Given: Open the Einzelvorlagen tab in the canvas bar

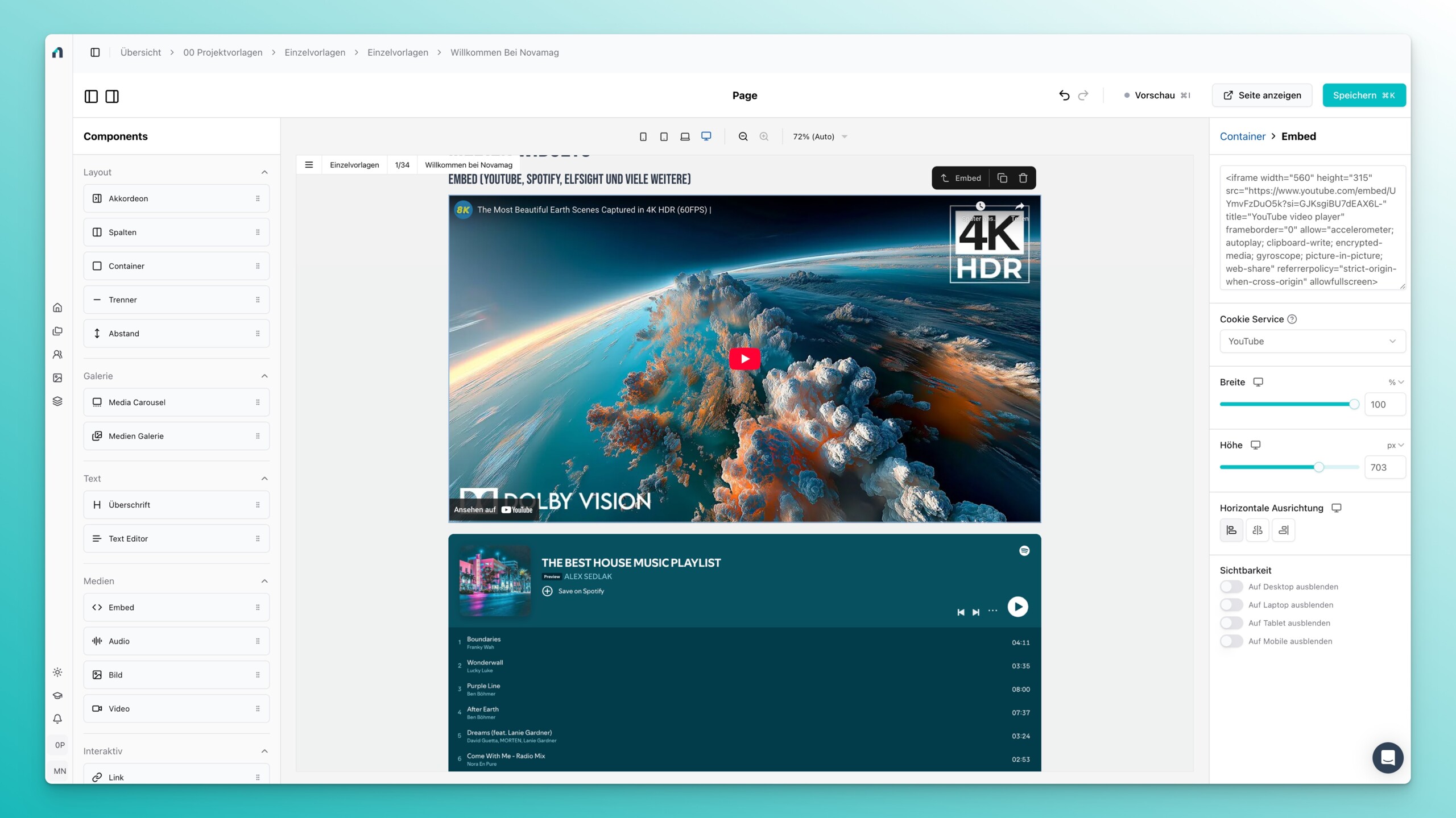Looking at the screenshot, I should [354, 165].
